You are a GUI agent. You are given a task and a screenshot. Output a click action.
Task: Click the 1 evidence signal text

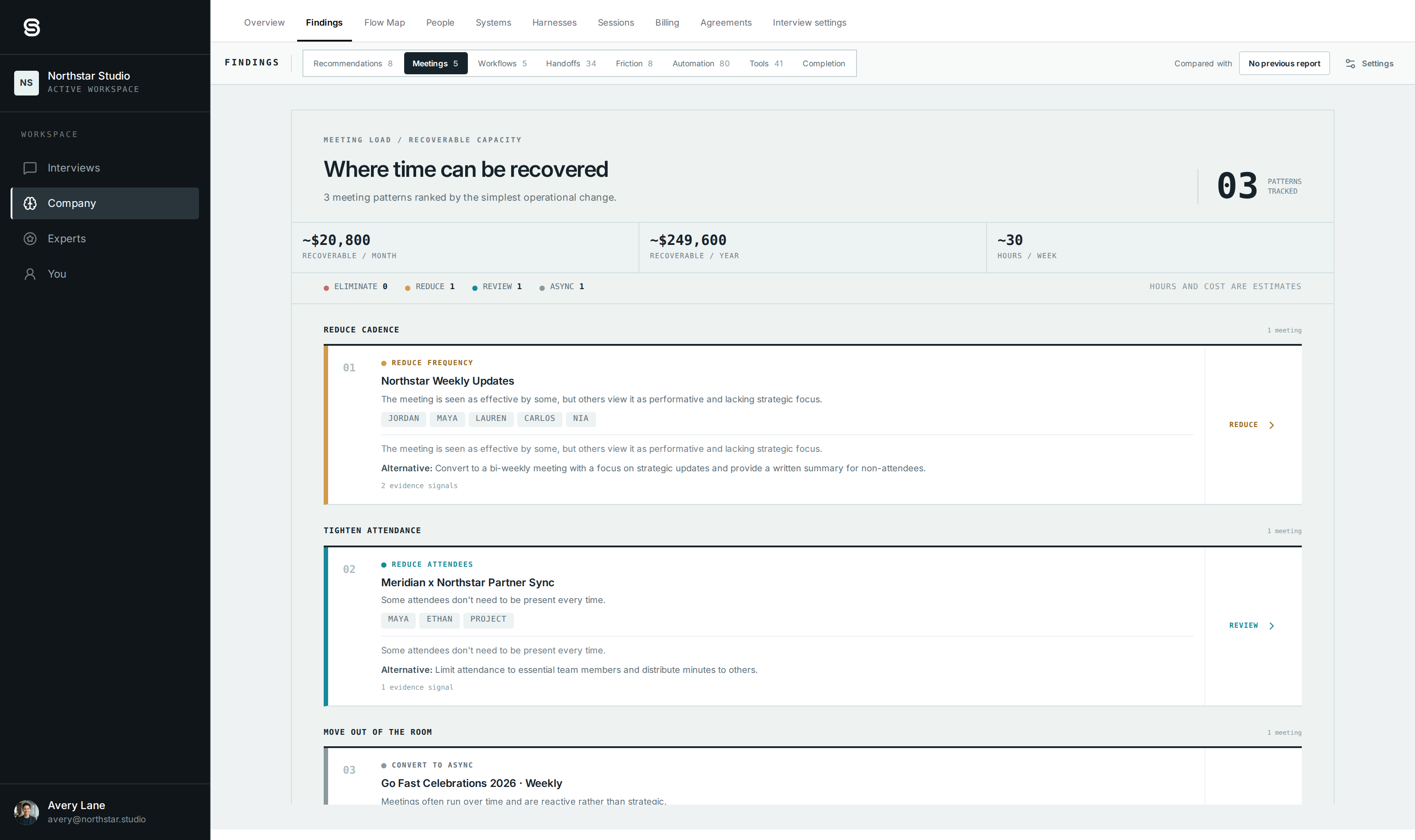[x=417, y=688]
